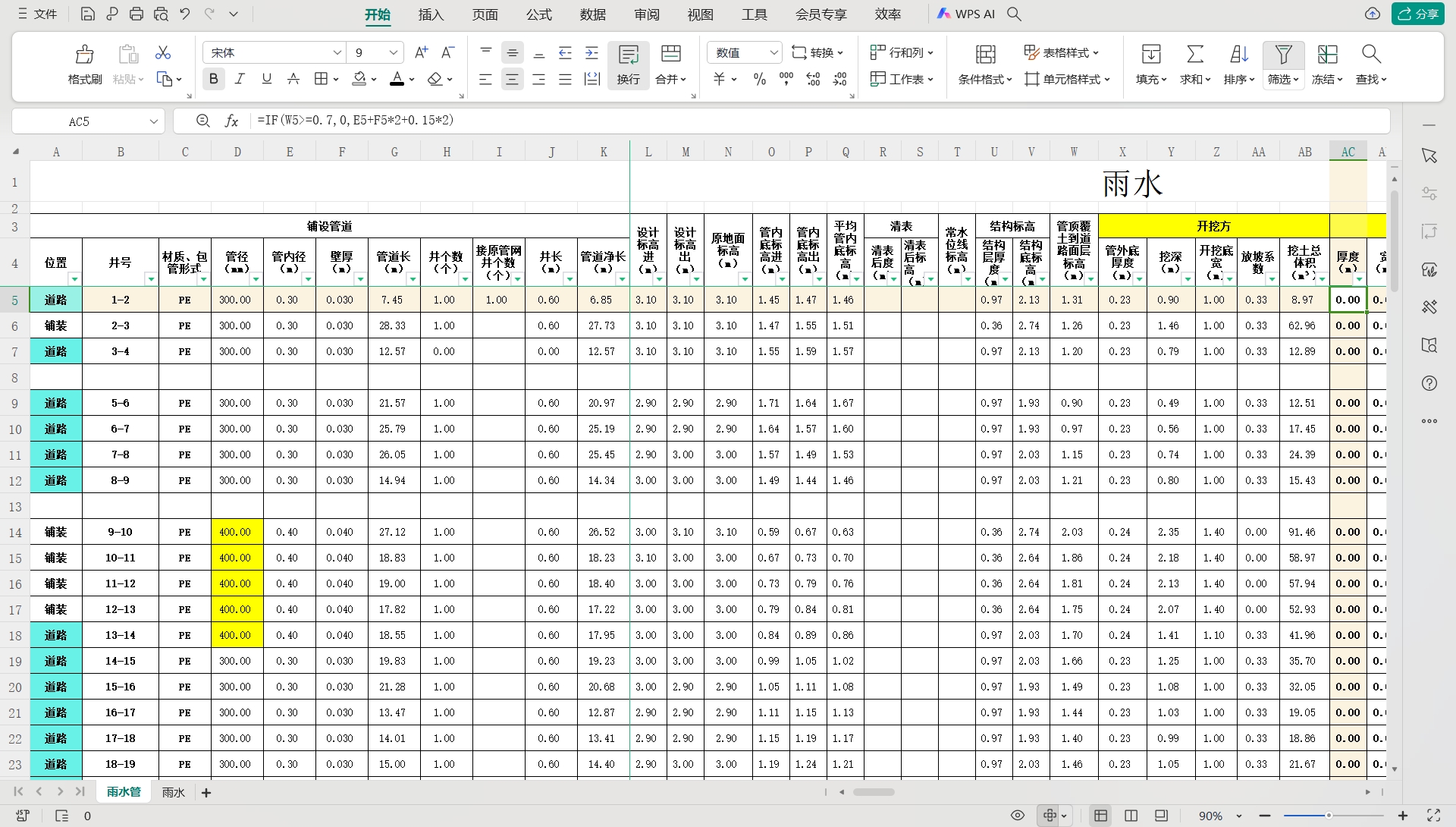Toggle center horizontal alignment

point(512,79)
